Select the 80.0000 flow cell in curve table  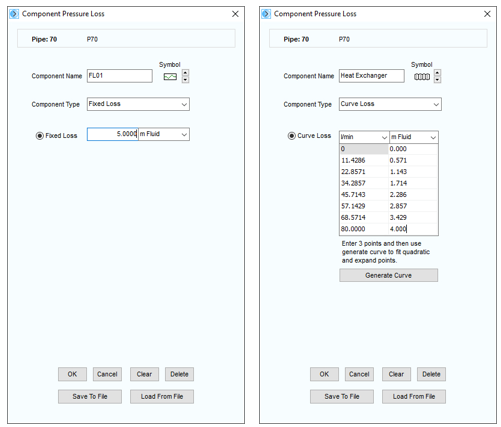tap(364, 229)
